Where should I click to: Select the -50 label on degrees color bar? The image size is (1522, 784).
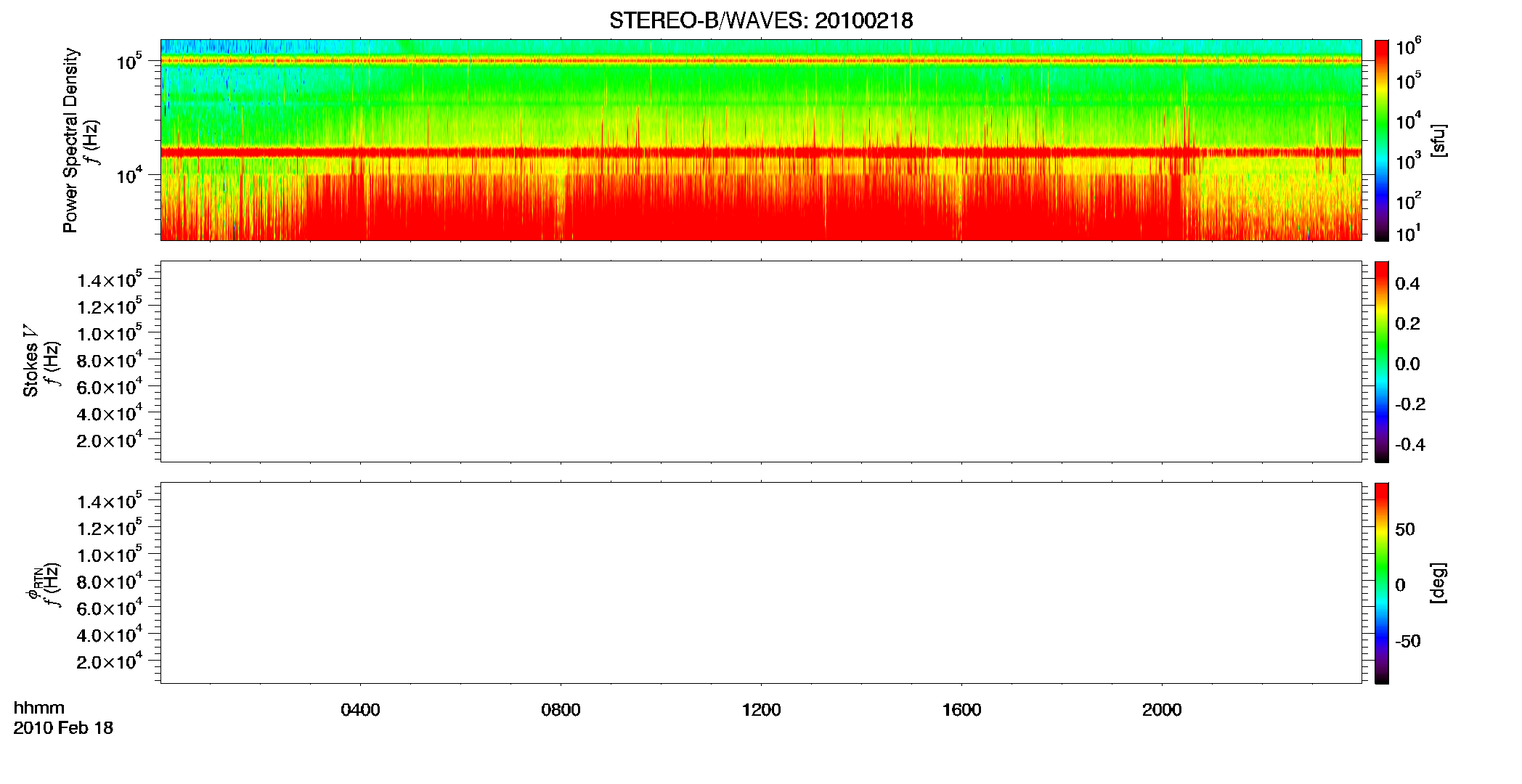tap(1408, 642)
